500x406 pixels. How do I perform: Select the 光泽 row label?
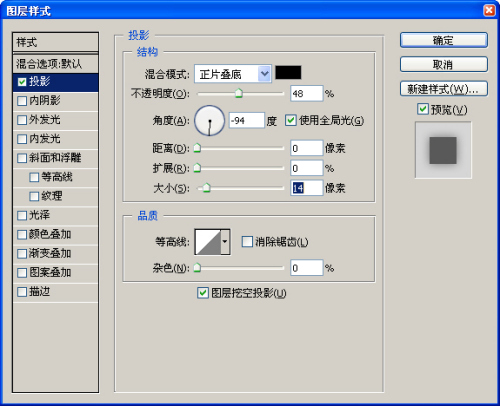click(40, 215)
